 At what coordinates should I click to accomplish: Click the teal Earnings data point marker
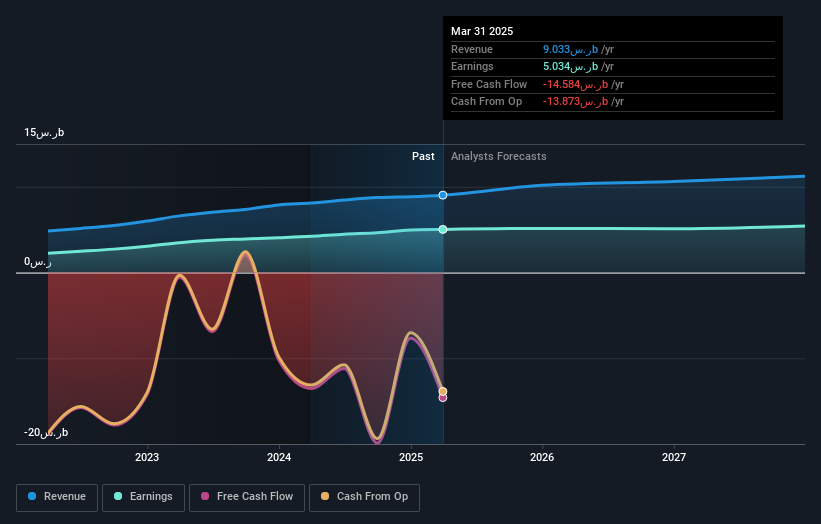point(443,229)
